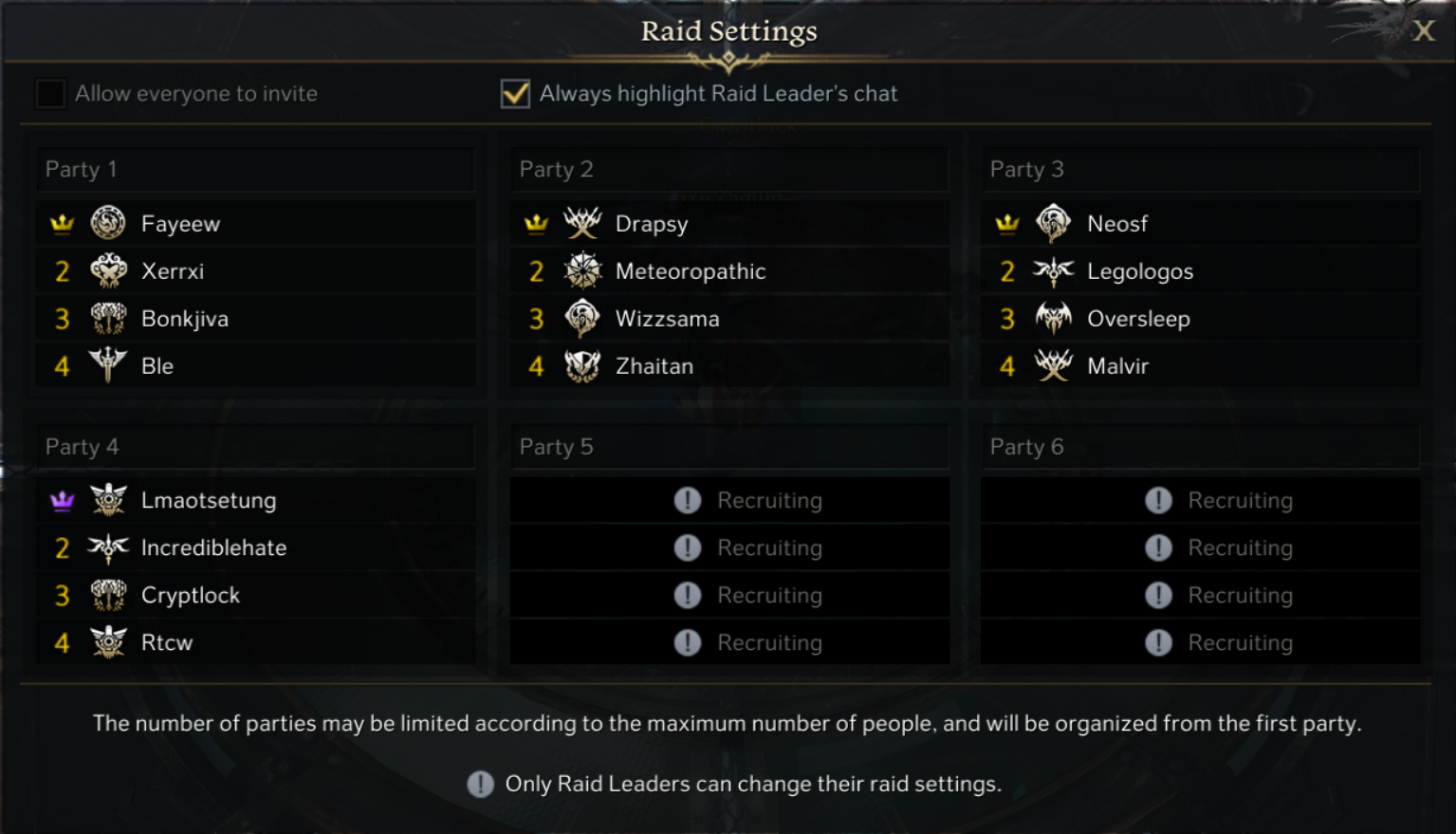
Task: Click the class icon next to Fayeew
Action: coord(108,224)
